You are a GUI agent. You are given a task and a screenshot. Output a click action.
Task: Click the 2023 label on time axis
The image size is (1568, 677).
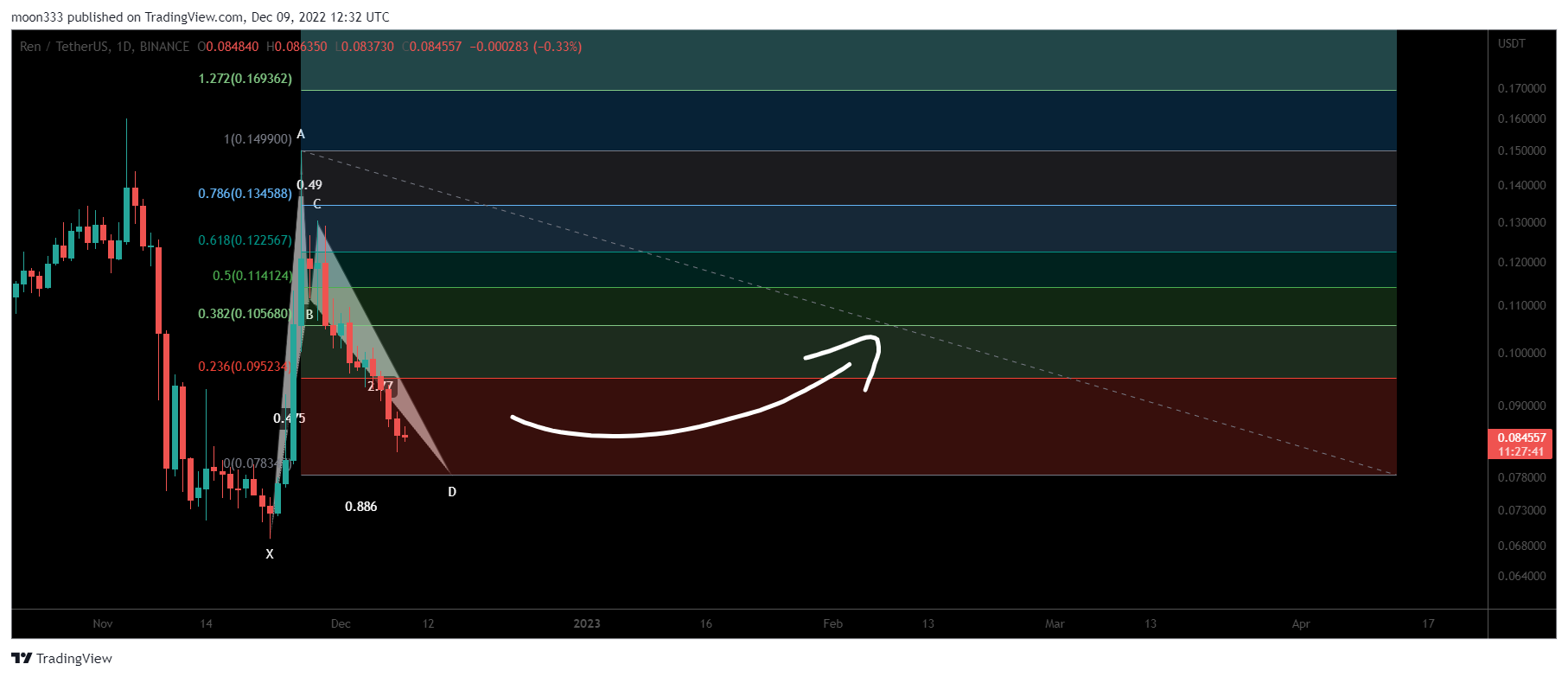[587, 623]
